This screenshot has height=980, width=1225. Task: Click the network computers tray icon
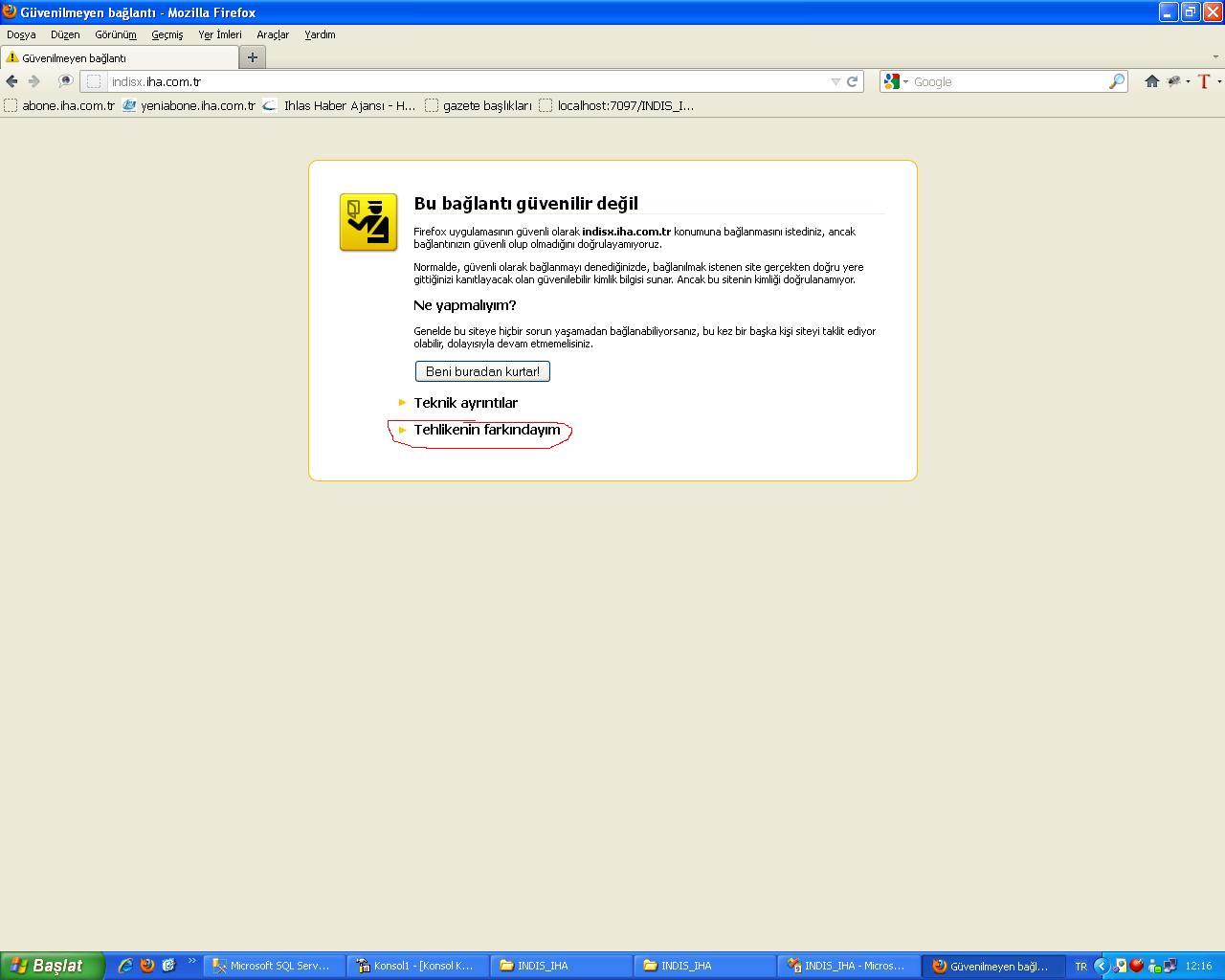tap(1169, 966)
